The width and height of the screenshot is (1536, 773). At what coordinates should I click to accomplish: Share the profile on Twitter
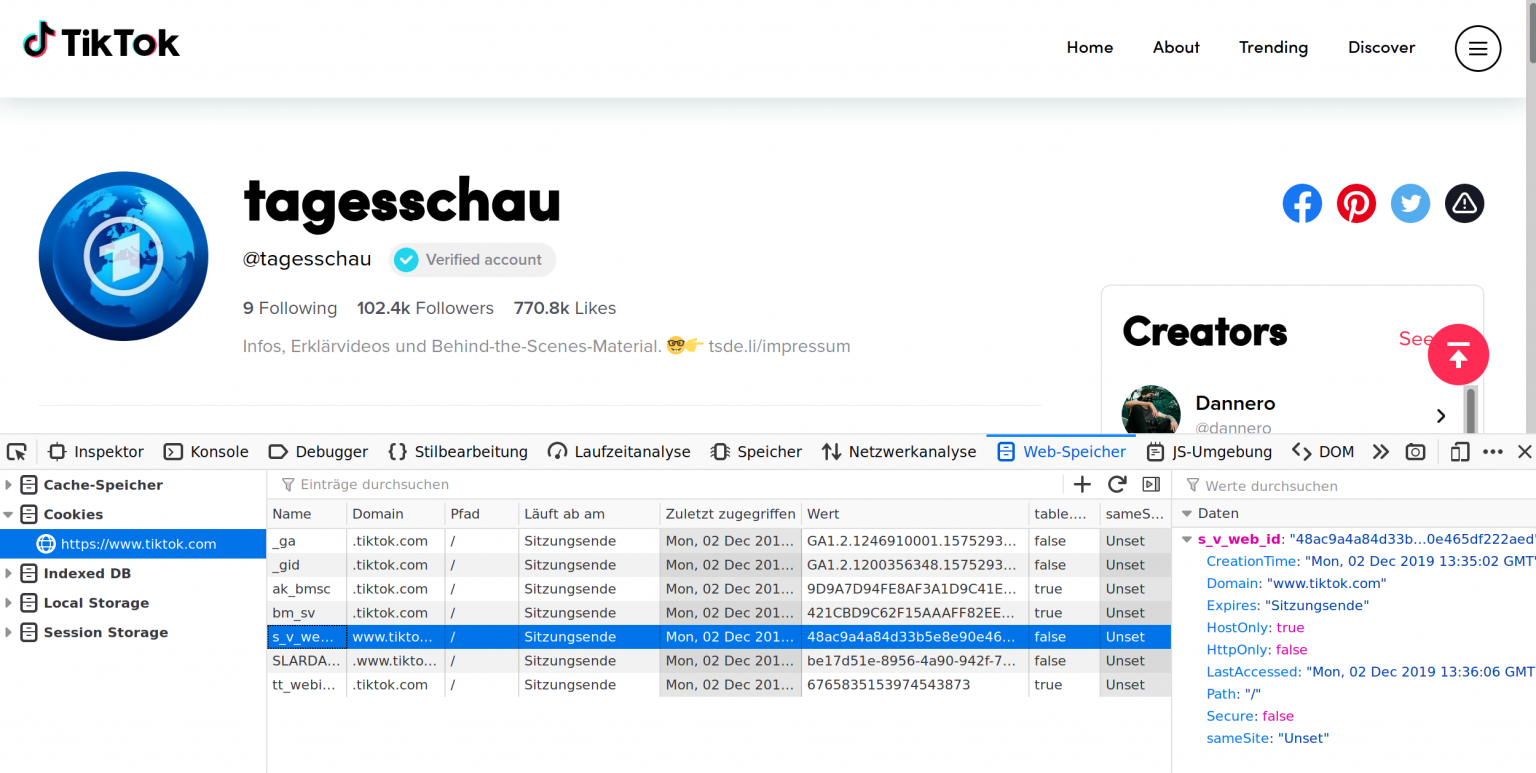pos(1410,203)
